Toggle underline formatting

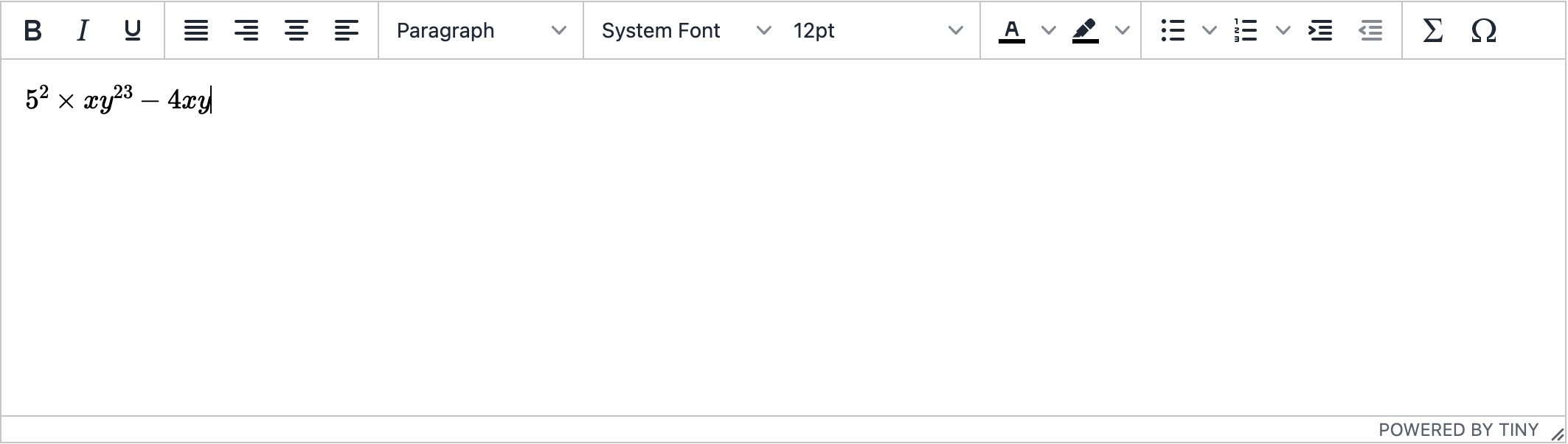click(x=133, y=30)
